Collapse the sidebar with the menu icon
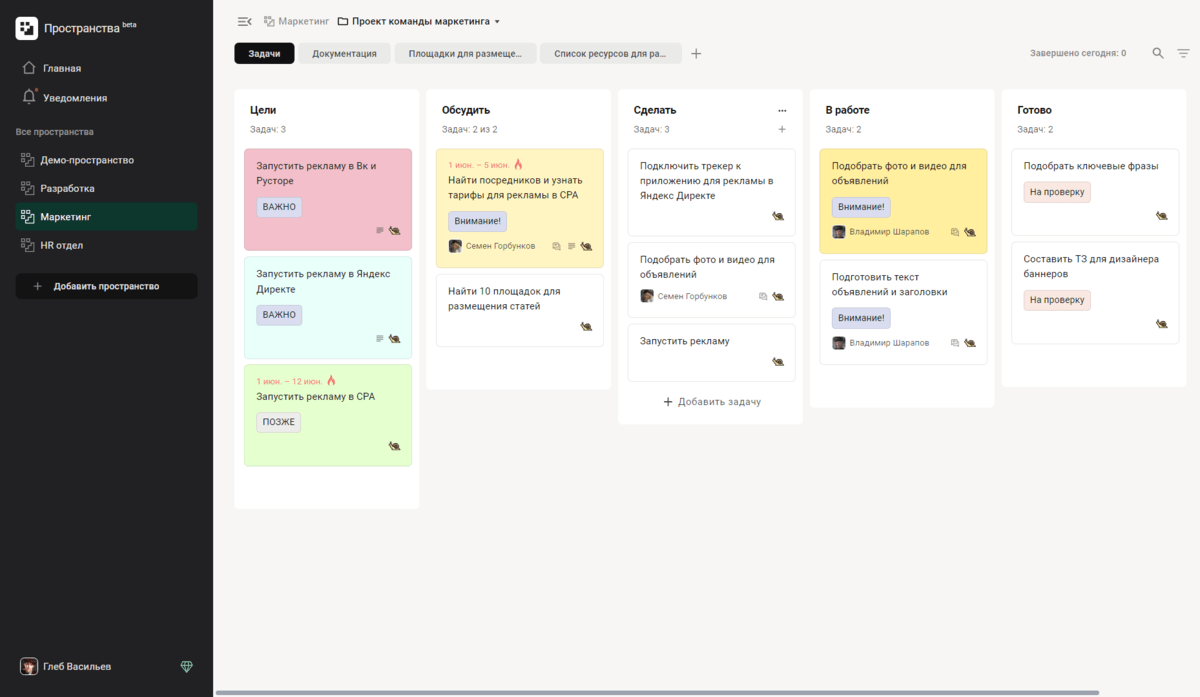This screenshot has height=697, width=1200. click(244, 21)
